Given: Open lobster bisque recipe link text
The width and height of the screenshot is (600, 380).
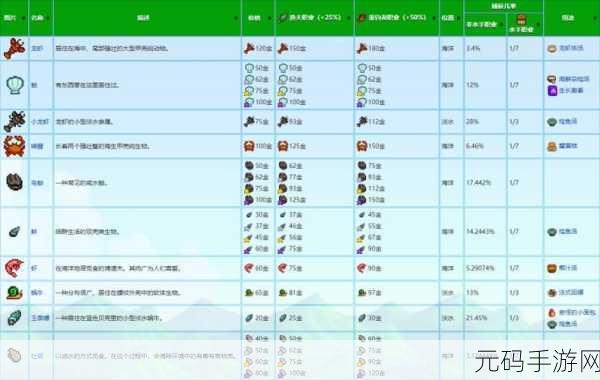Looking at the screenshot, I should click(571, 48).
